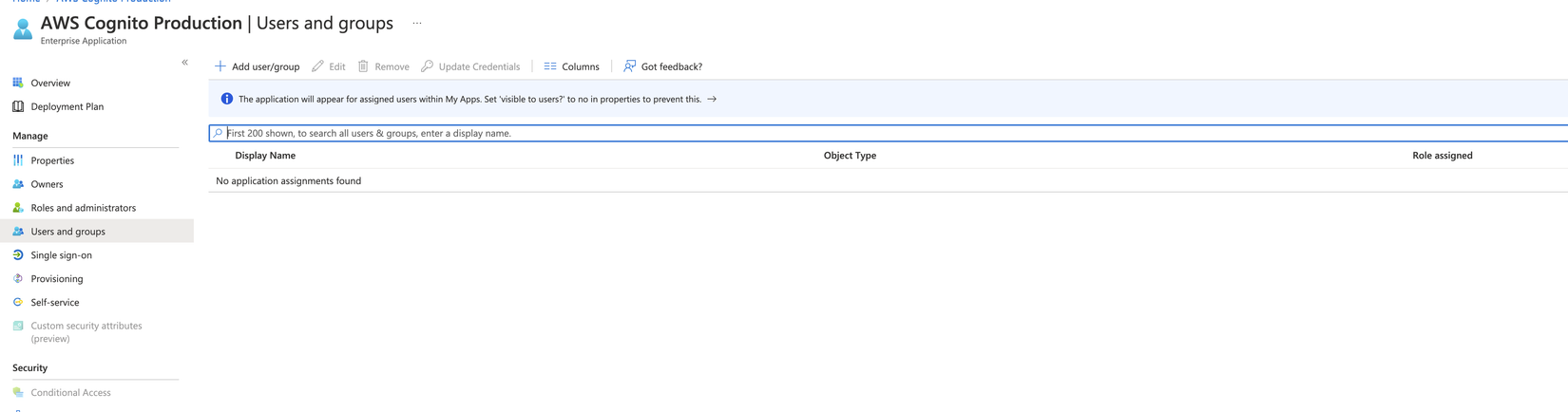Screen dimensions: 1568x412
Task: Open Conditional Access under Security
Action: click(70, 393)
